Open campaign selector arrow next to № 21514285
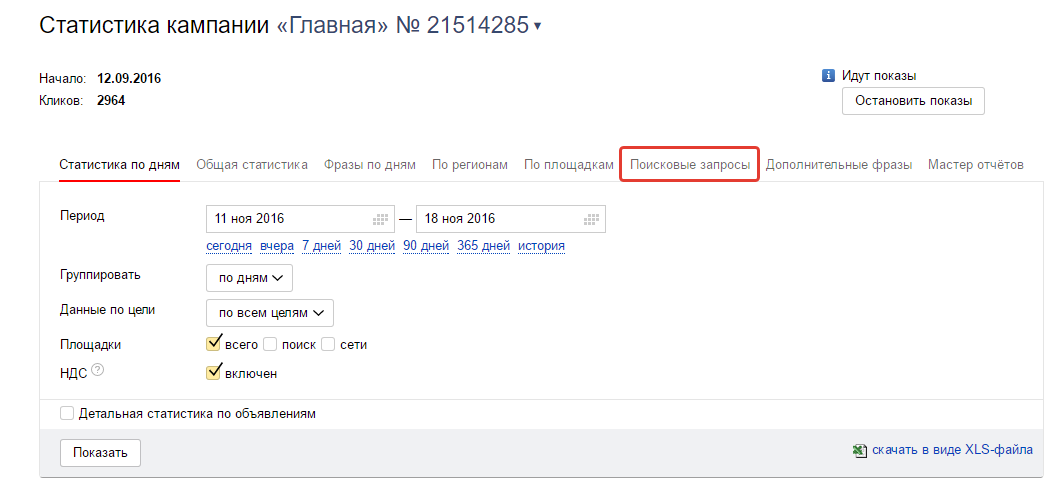1052x498 pixels. point(537,27)
